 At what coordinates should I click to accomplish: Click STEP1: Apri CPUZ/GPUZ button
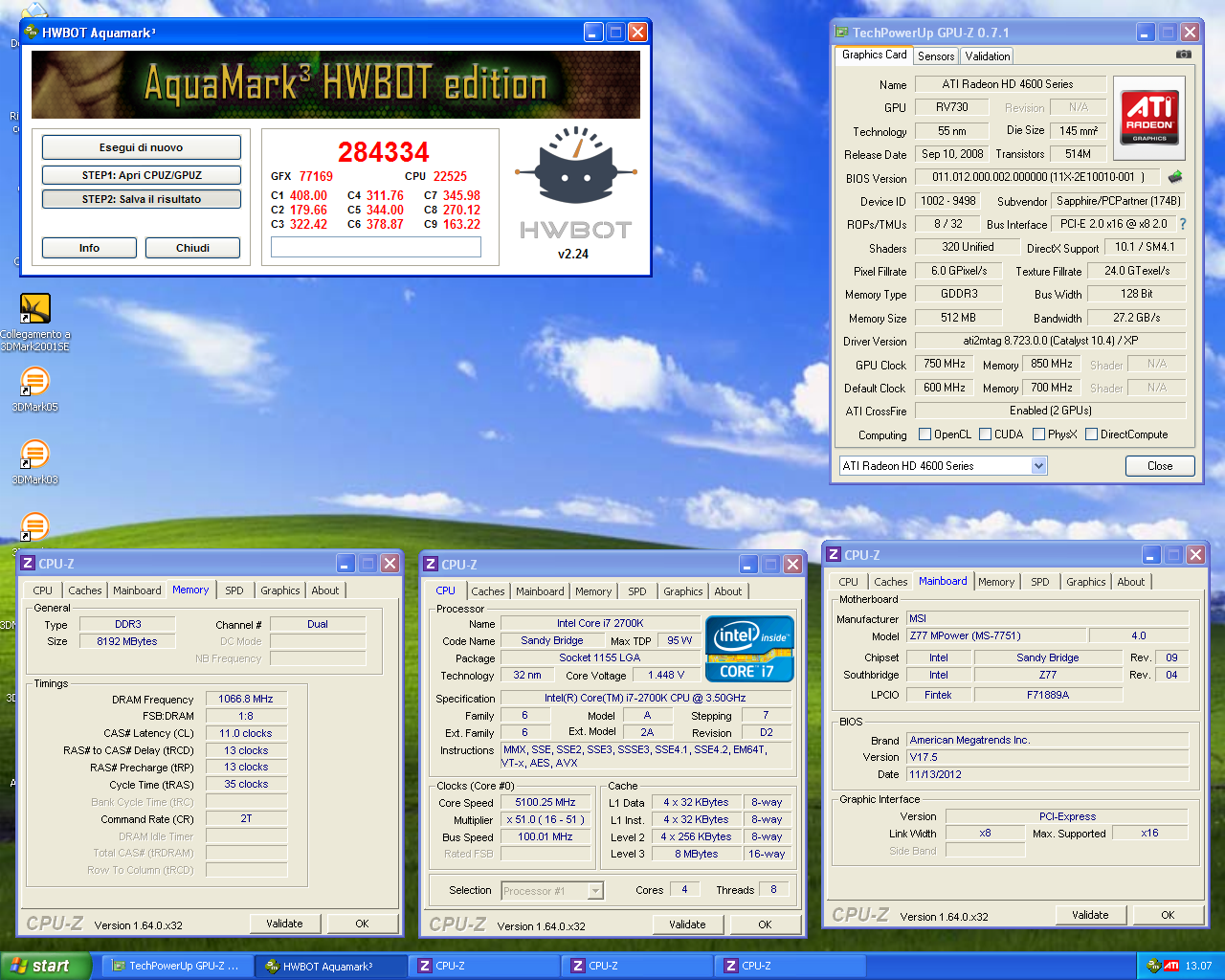142,175
